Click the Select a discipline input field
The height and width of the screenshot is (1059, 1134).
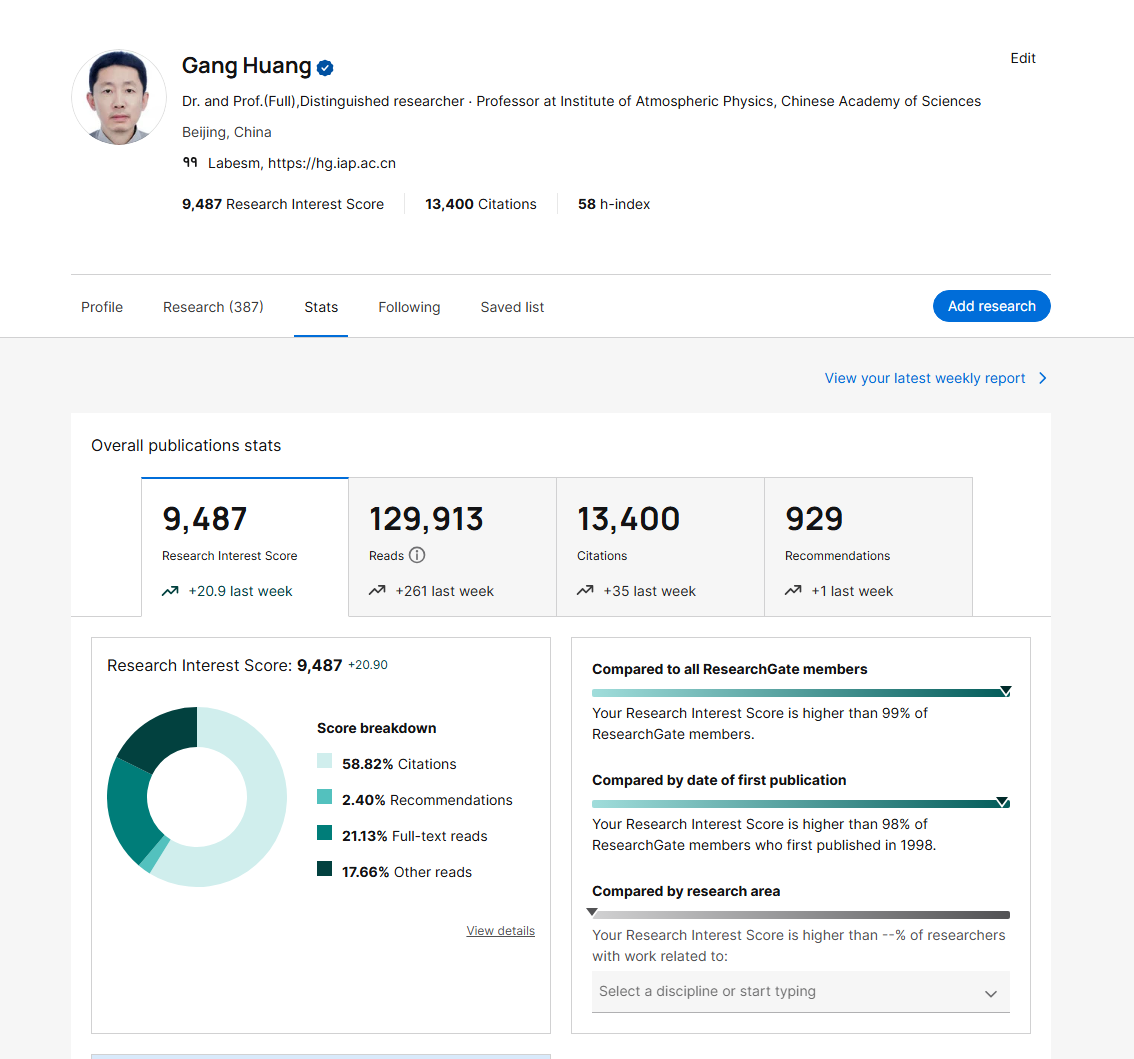point(801,992)
